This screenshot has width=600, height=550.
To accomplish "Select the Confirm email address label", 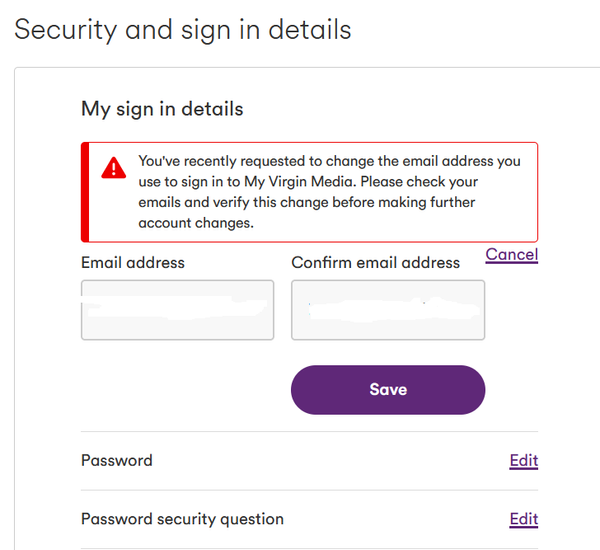I will pos(375,263).
